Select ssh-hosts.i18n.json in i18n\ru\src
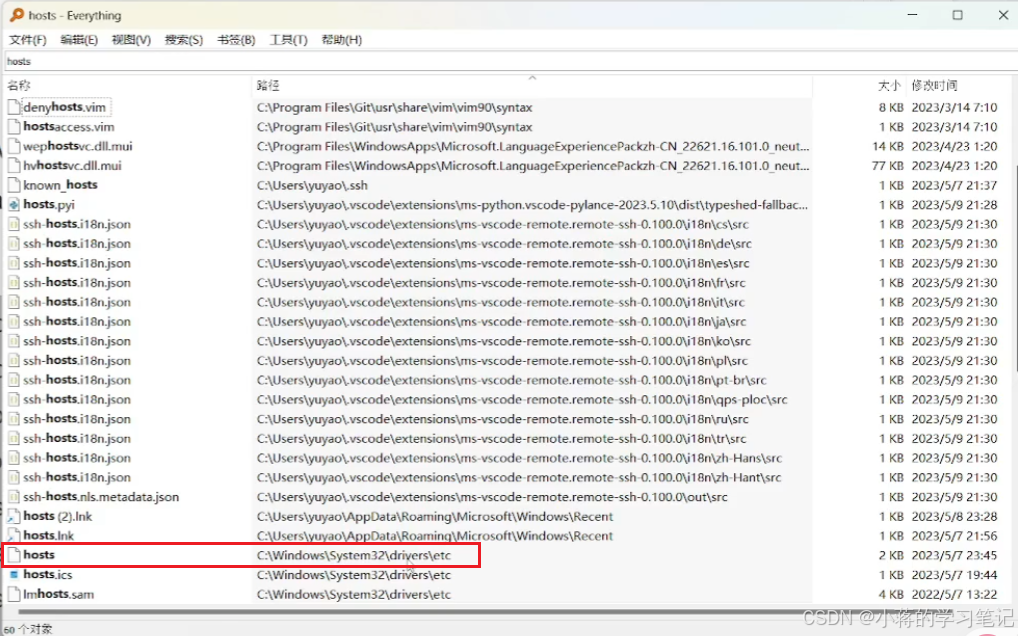Image resolution: width=1018 pixels, height=636 pixels. (77, 419)
